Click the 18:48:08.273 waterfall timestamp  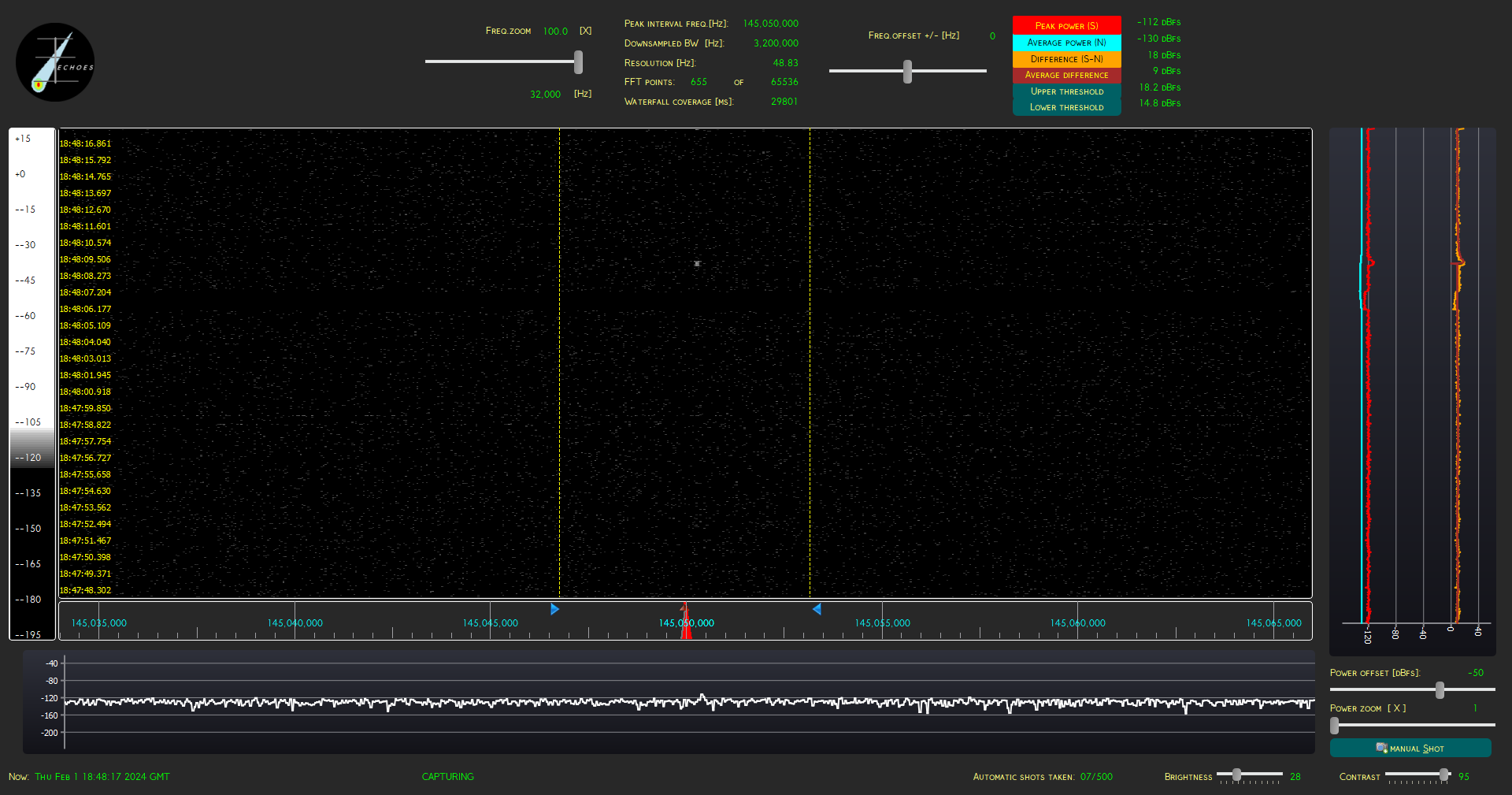click(85, 276)
